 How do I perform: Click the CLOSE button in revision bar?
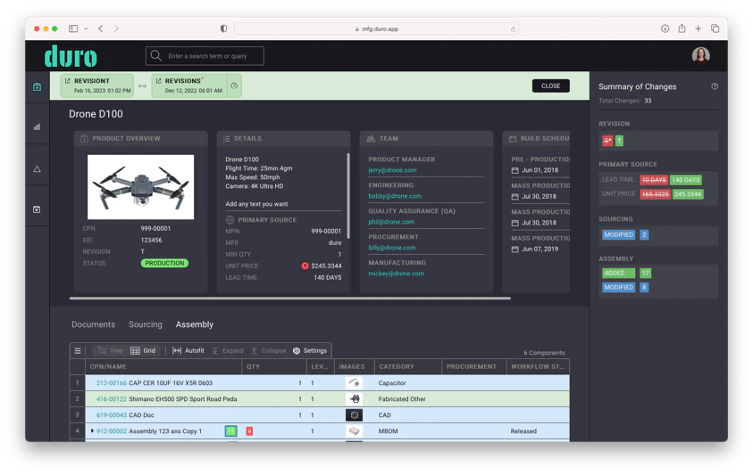tap(551, 86)
